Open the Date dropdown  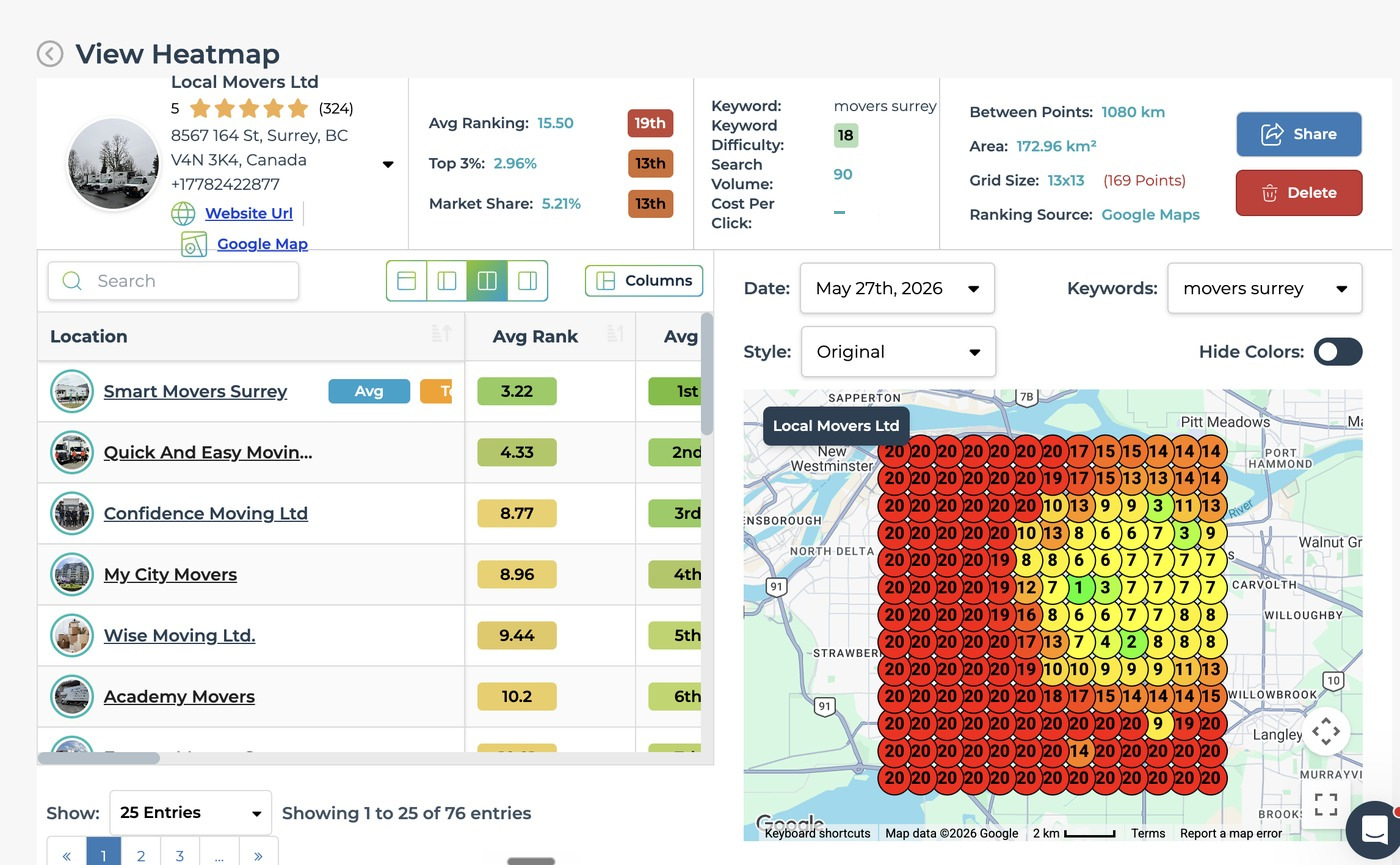click(897, 288)
